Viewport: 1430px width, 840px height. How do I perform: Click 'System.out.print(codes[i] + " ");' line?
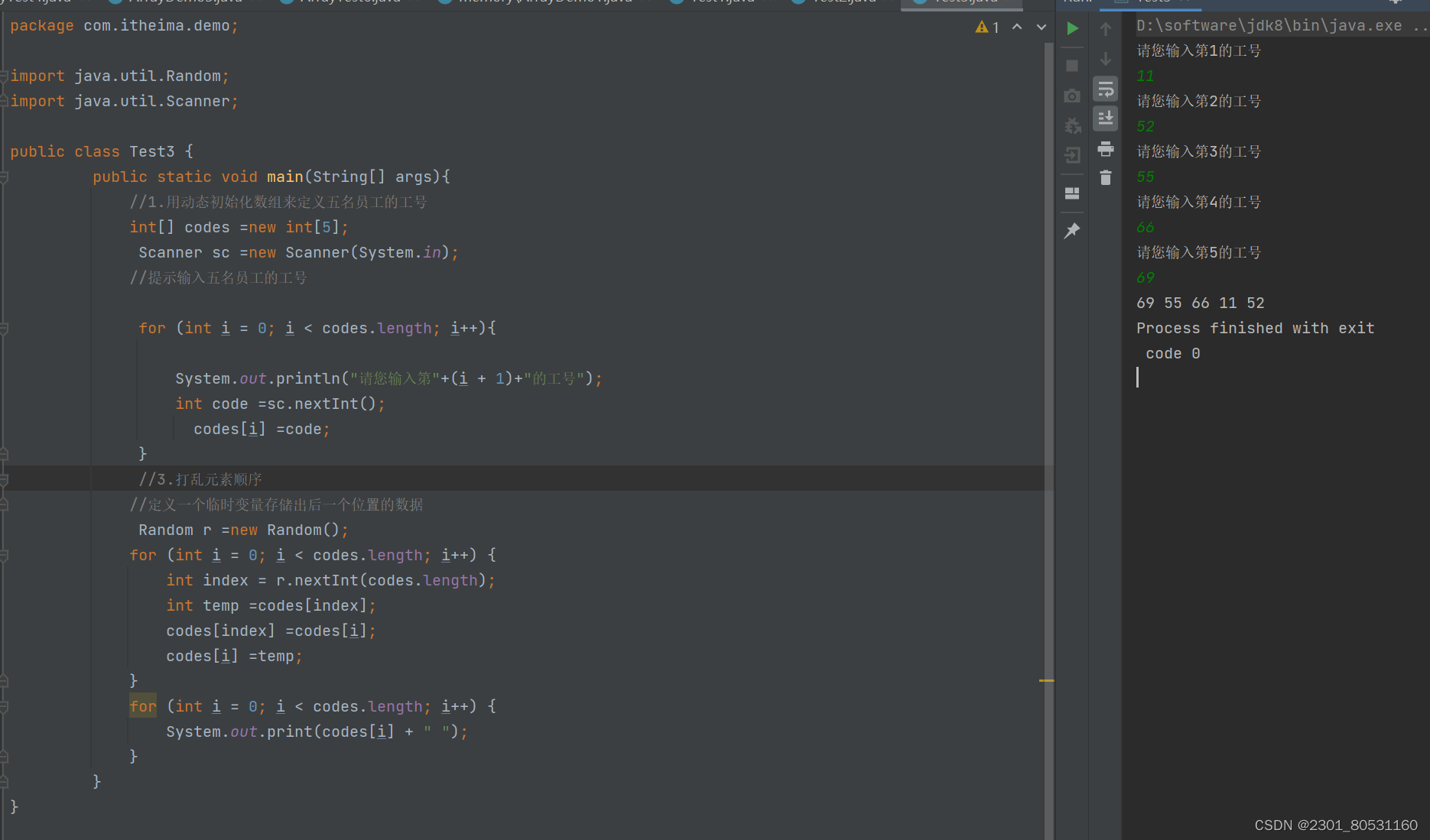coord(317,732)
